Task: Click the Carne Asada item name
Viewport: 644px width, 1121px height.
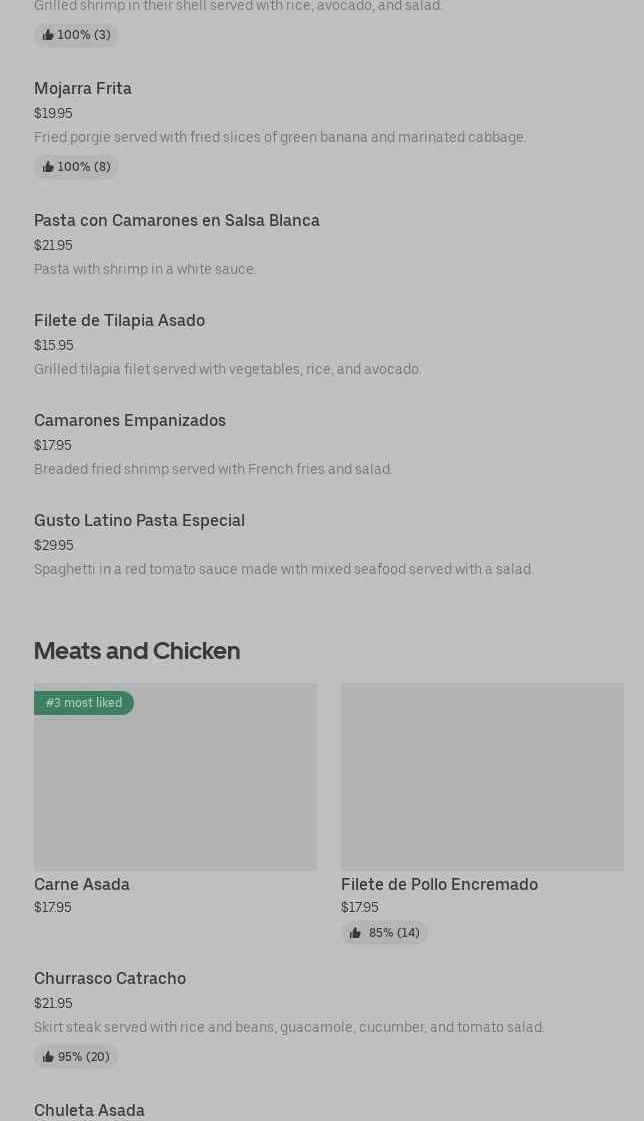Action: point(82,884)
